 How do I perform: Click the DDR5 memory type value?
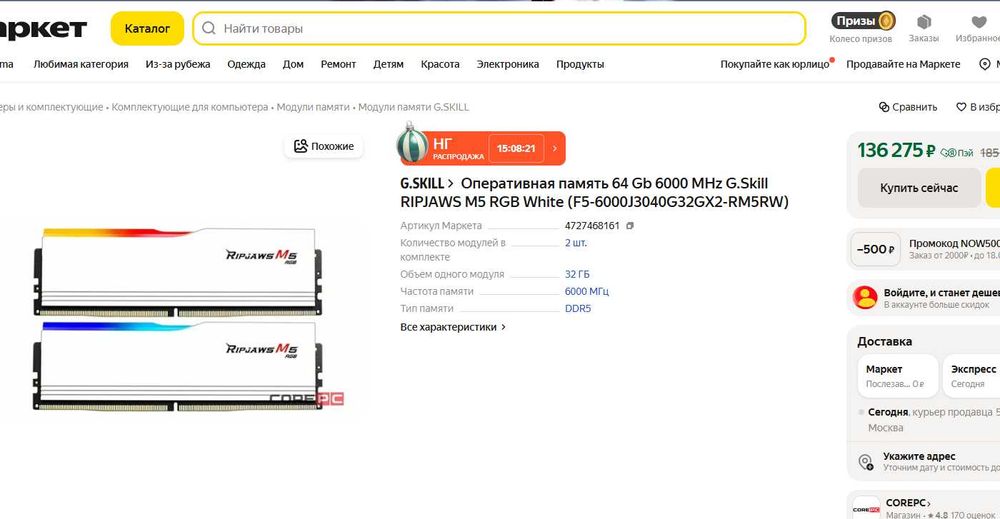point(578,309)
